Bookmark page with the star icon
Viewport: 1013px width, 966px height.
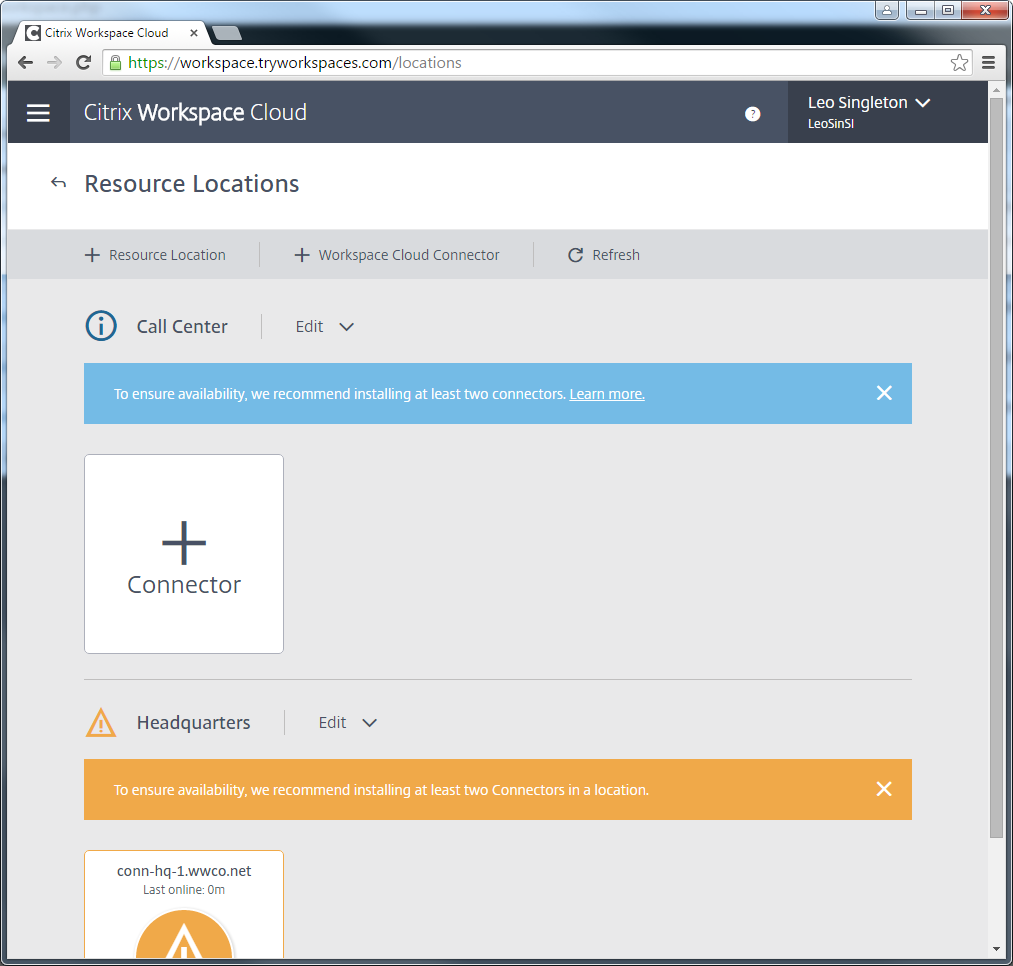(x=959, y=63)
